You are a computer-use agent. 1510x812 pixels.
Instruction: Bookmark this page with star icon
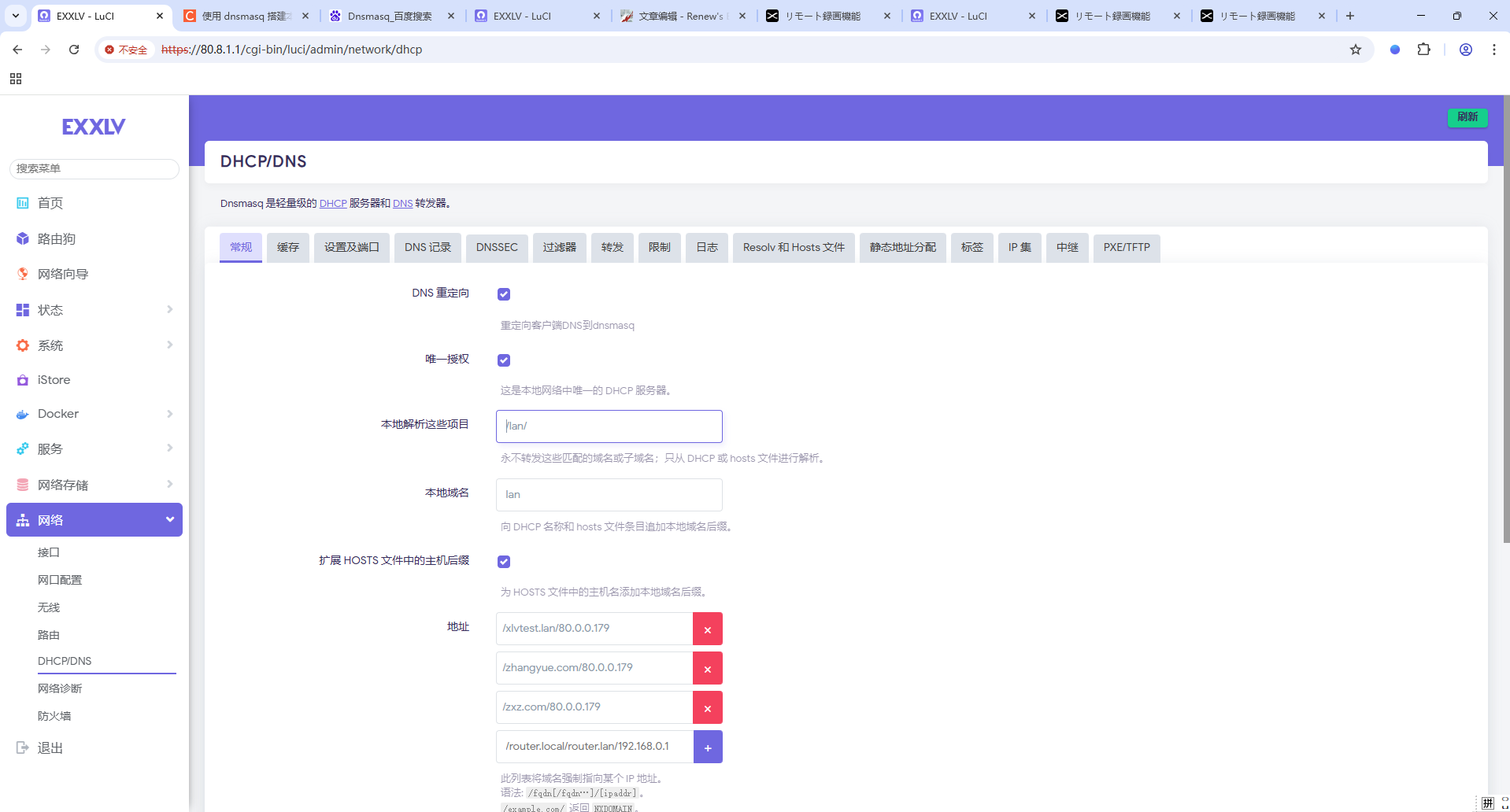coord(1355,50)
